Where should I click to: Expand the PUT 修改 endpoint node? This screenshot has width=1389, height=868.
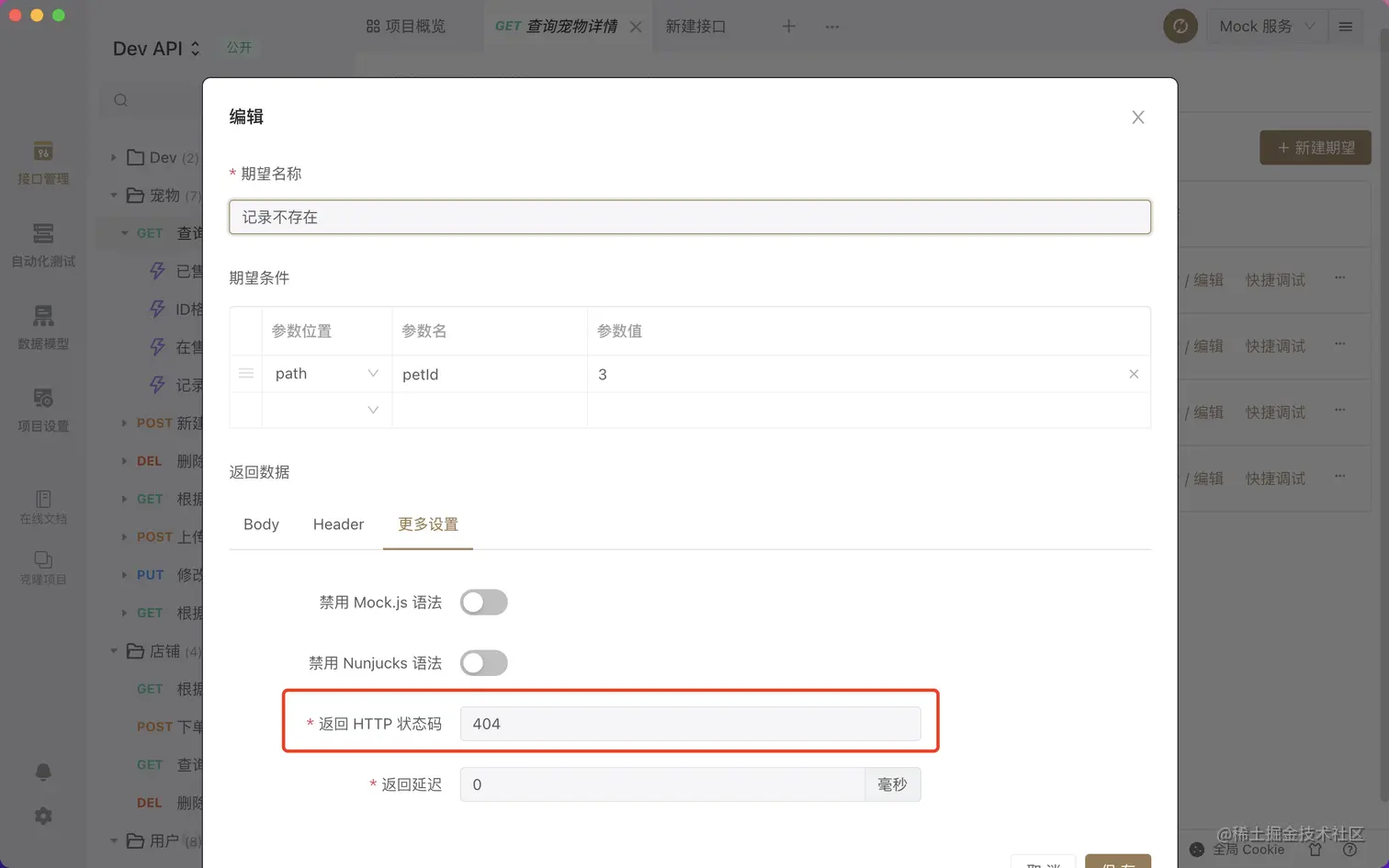click(x=125, y=575)
